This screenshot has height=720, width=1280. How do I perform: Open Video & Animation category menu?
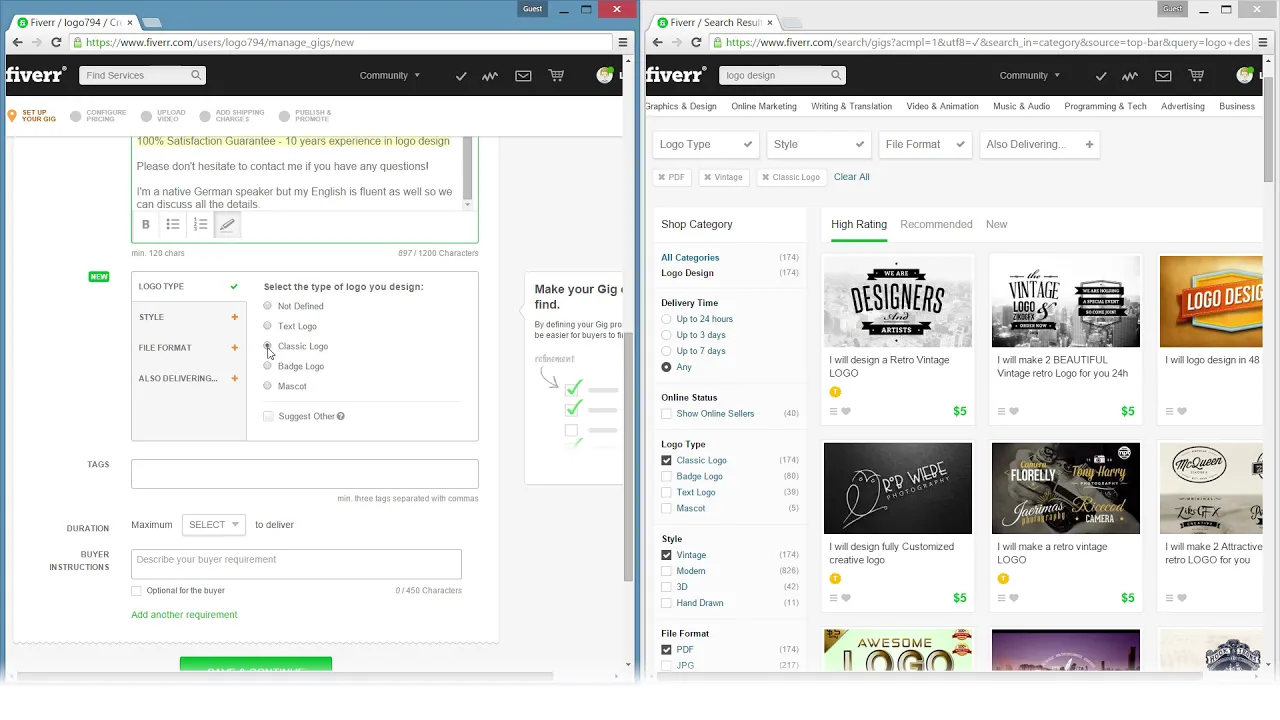pyautogui.click(x=942, y=106)
